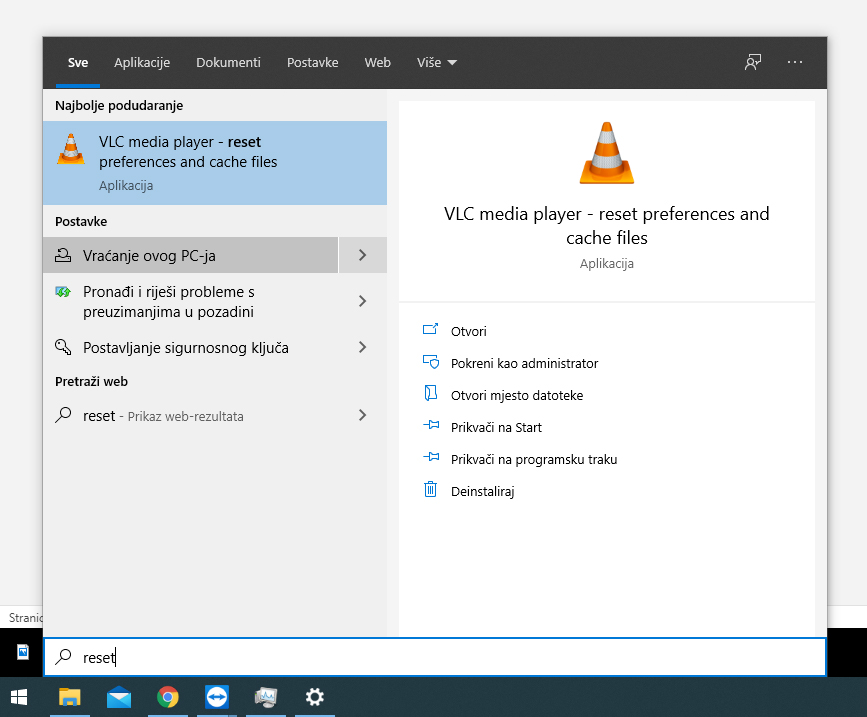Open TeamViewer from the taskbar
The height and width of the screenshot is (717, 867).
point(216,697)
